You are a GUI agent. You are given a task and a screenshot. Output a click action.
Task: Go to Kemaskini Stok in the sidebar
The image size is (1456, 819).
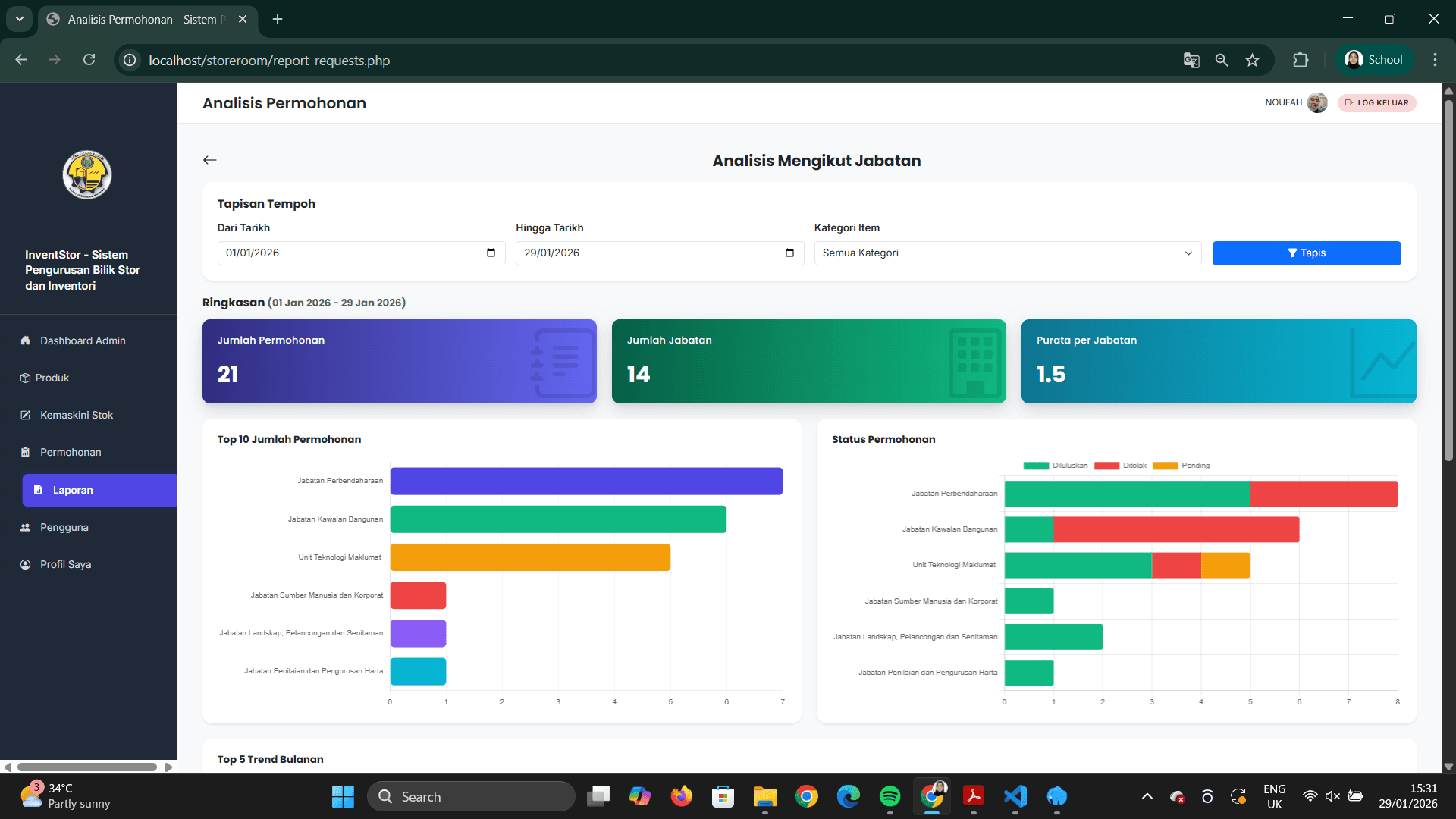(x=76, y=416)
